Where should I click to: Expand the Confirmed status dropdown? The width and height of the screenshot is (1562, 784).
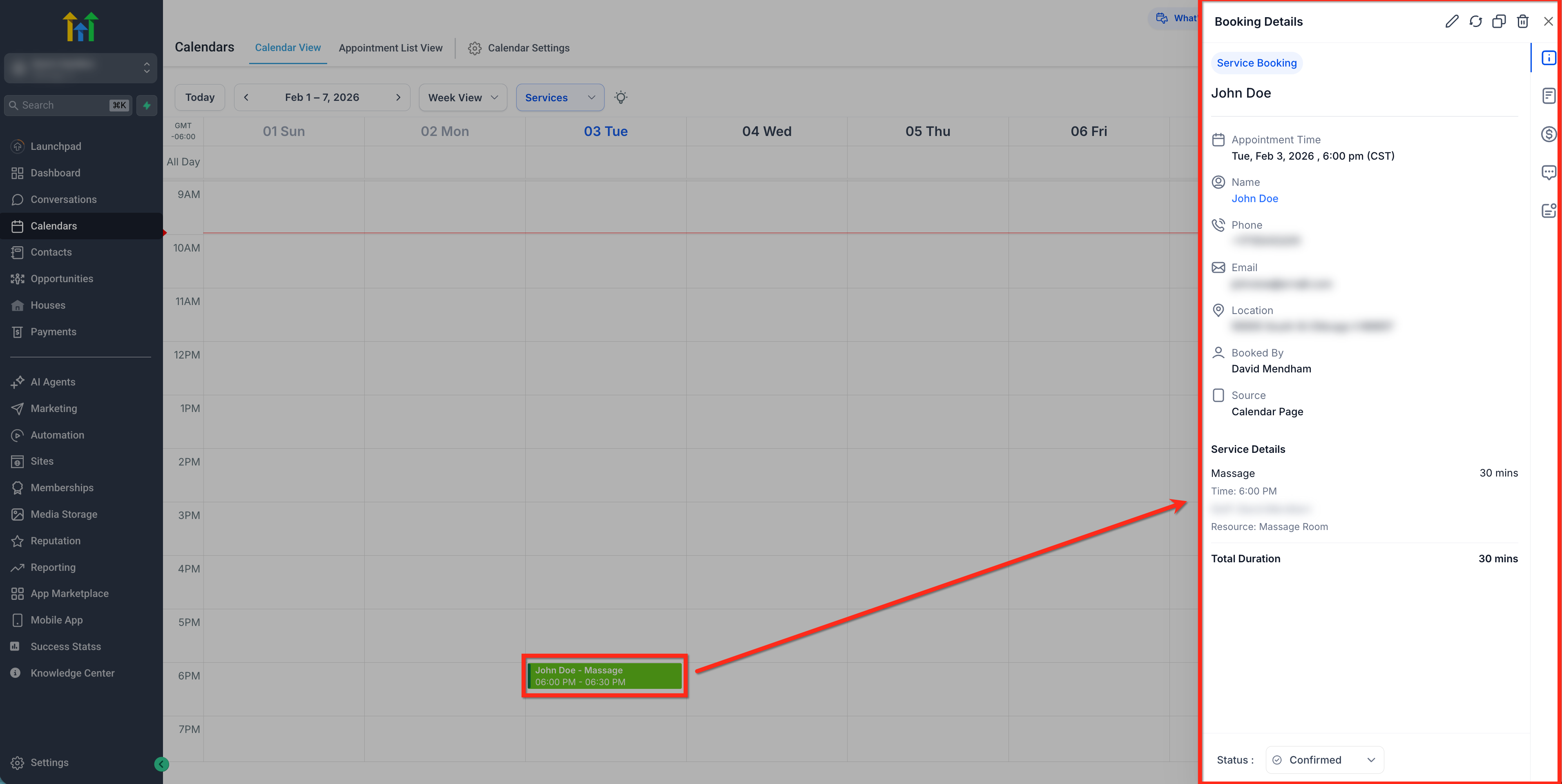click(x=1324, y=760)
